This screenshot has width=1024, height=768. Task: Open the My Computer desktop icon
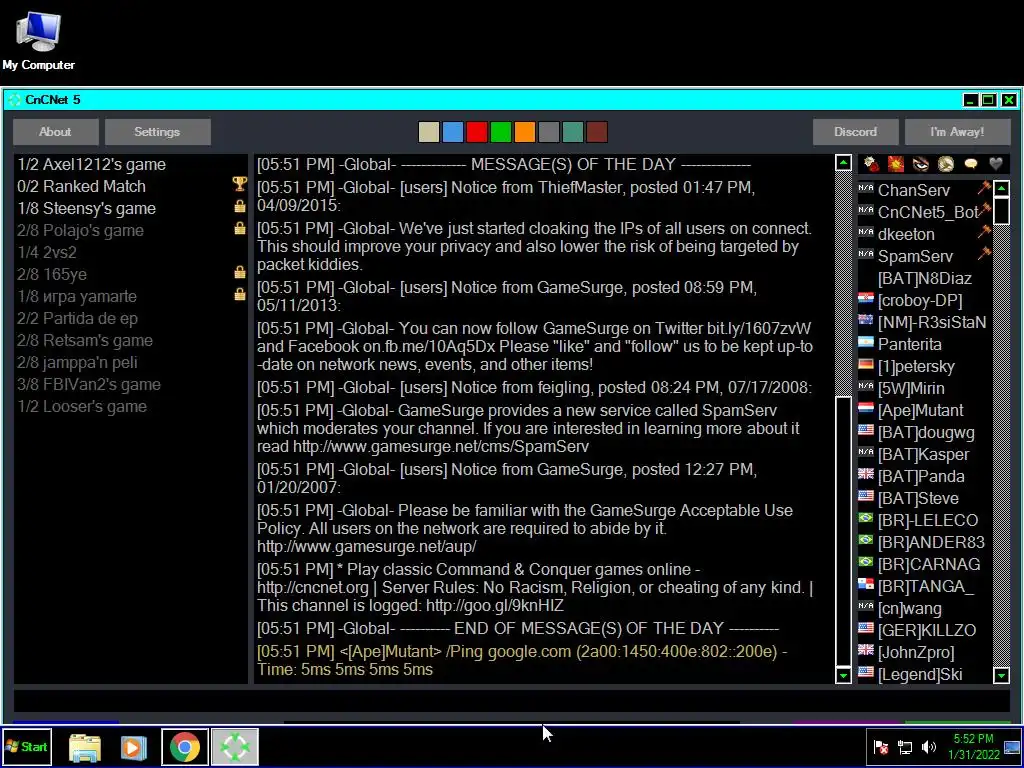[x=38, y=40]
